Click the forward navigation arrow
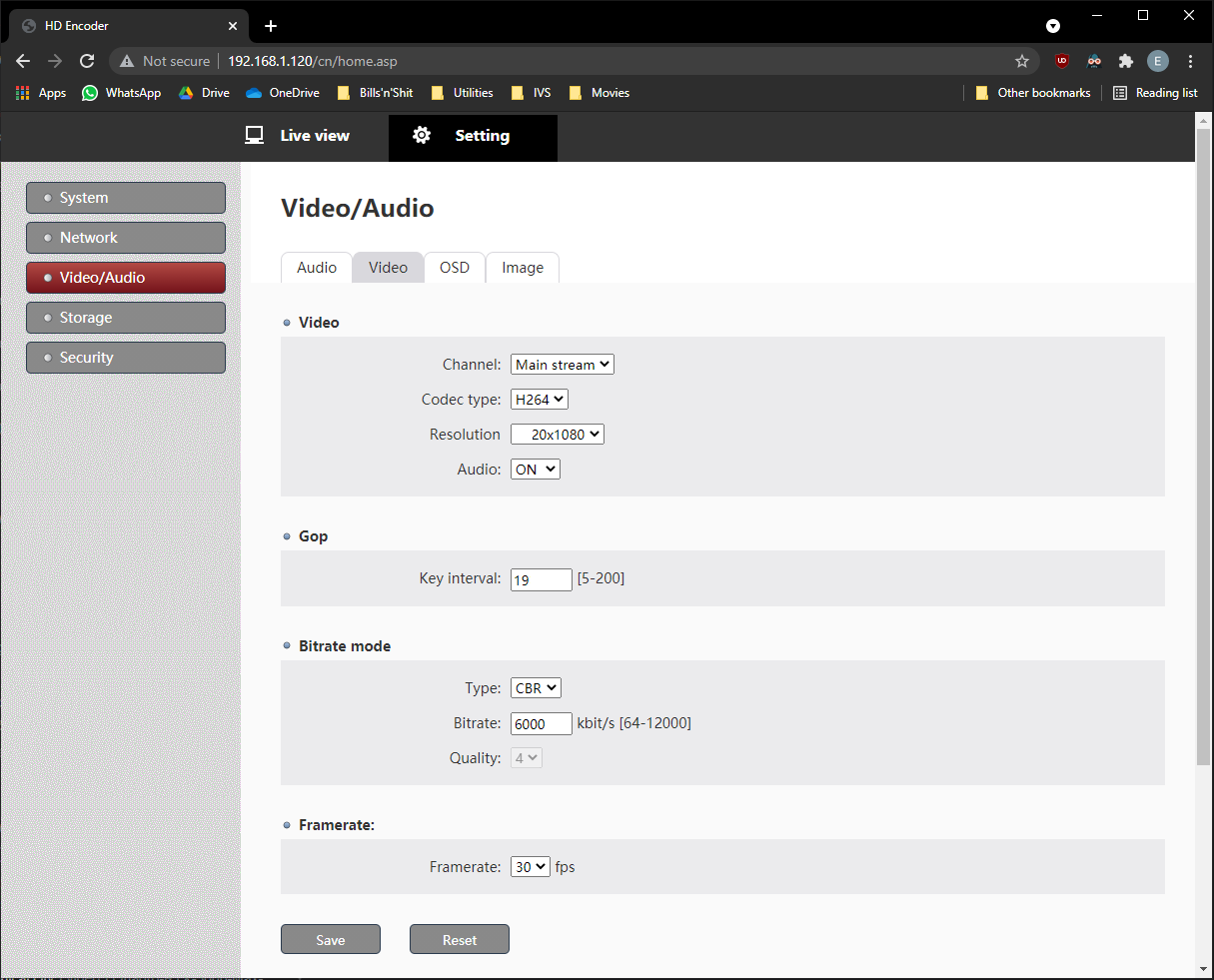Image resolution: width=1214 pixels, height=980 pixels. [x=55, y=61]
